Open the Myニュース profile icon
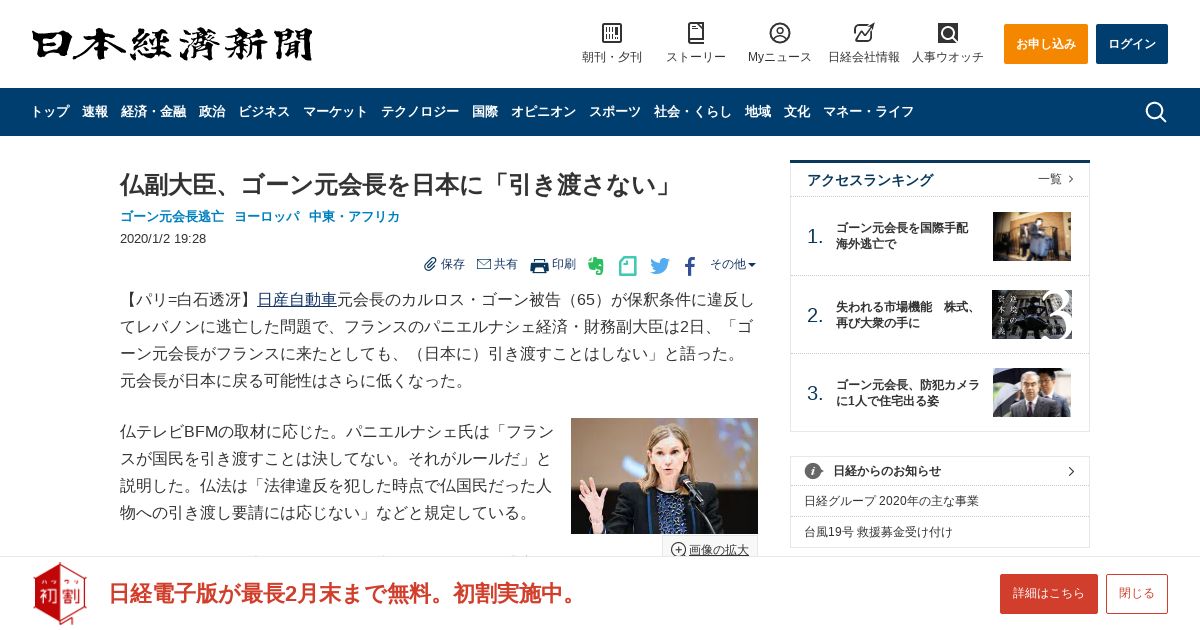 point(780,33)
